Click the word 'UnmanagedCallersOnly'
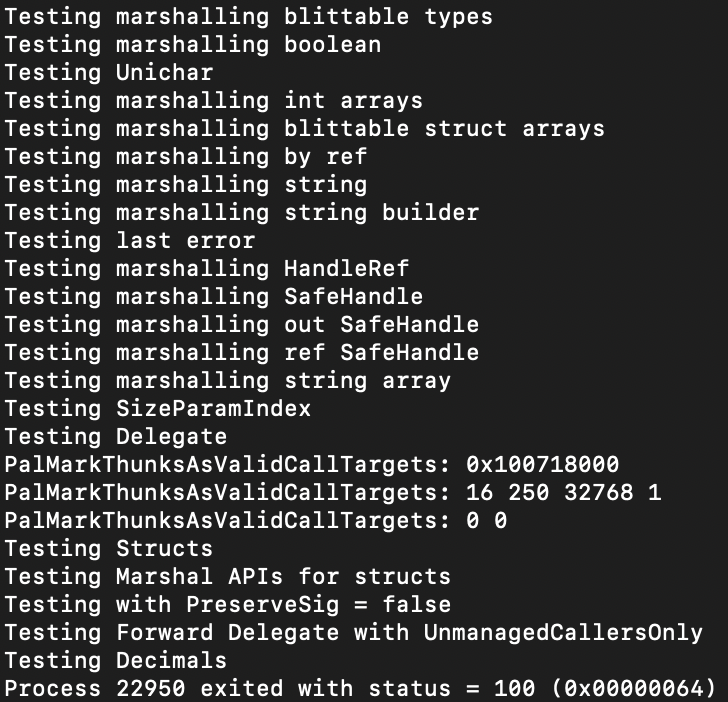Image resolution: width=728 pixels, height=702 pixels. pos(563,633)
